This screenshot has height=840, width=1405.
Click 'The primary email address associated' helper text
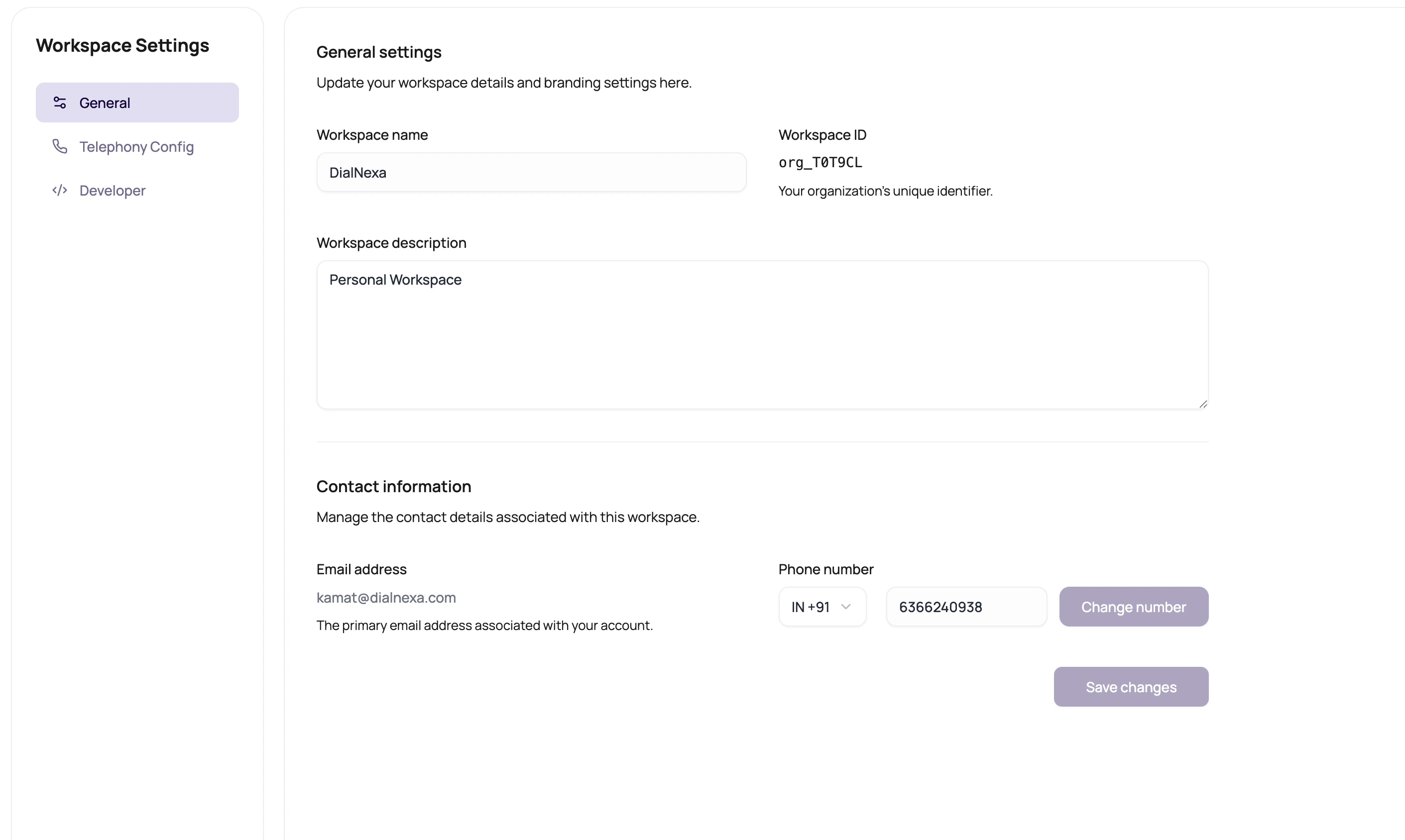(485, 625)
